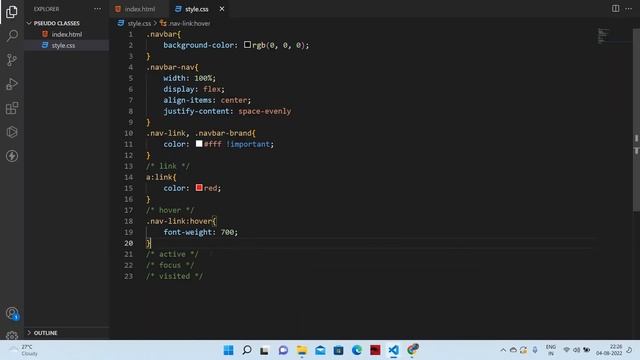The width and height of the screenshot is (640, 360).
Task: Click the hexagon-shaped extension icon in activity bar
Action: [12, 132]
